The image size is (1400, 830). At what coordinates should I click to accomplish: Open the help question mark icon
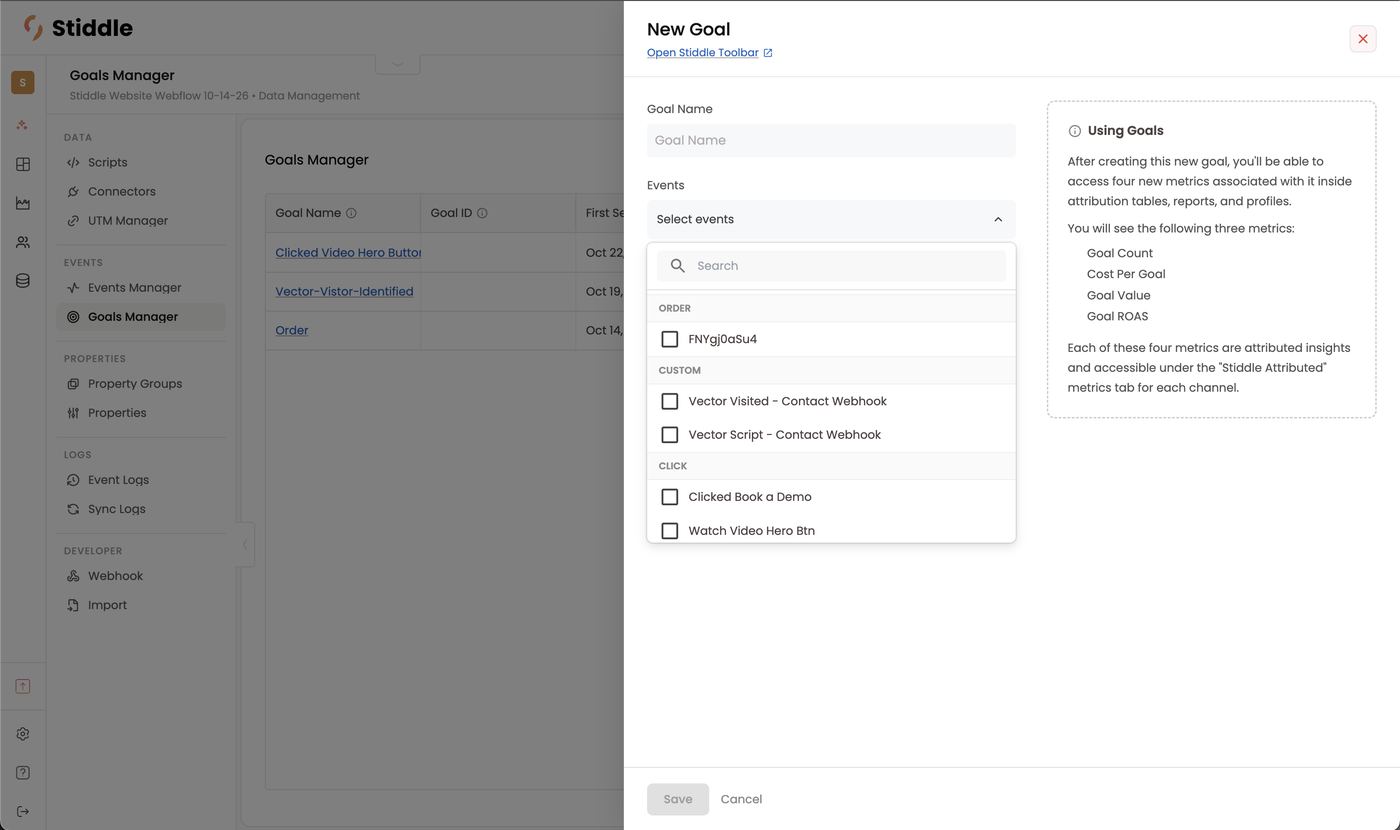[23, 773]
